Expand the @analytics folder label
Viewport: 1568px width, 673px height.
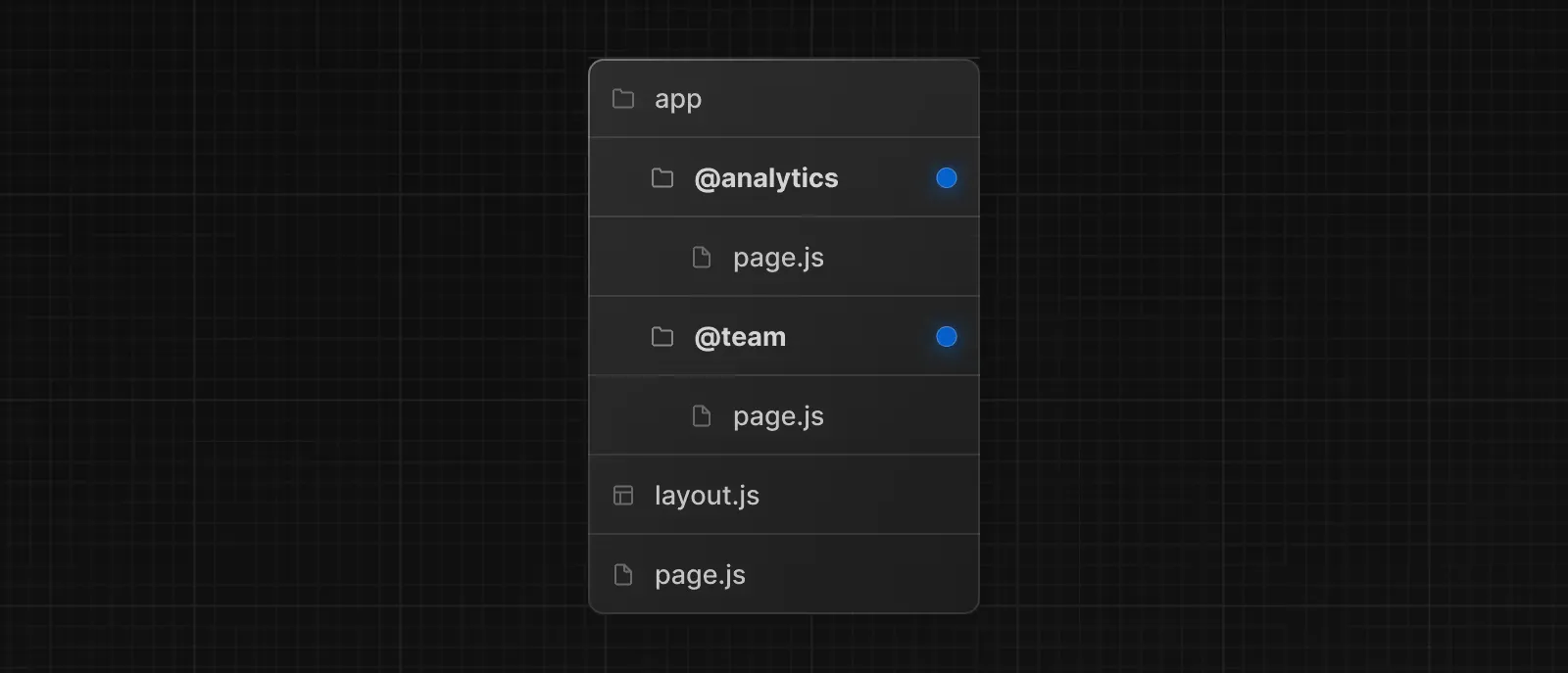(x=766, y=178)
